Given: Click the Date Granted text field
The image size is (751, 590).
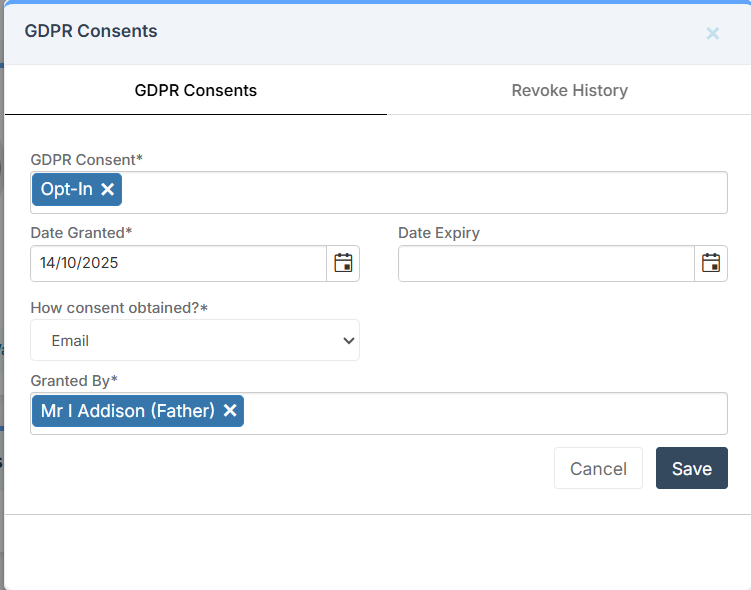Looking at the screenshot, I should (178, 264).
